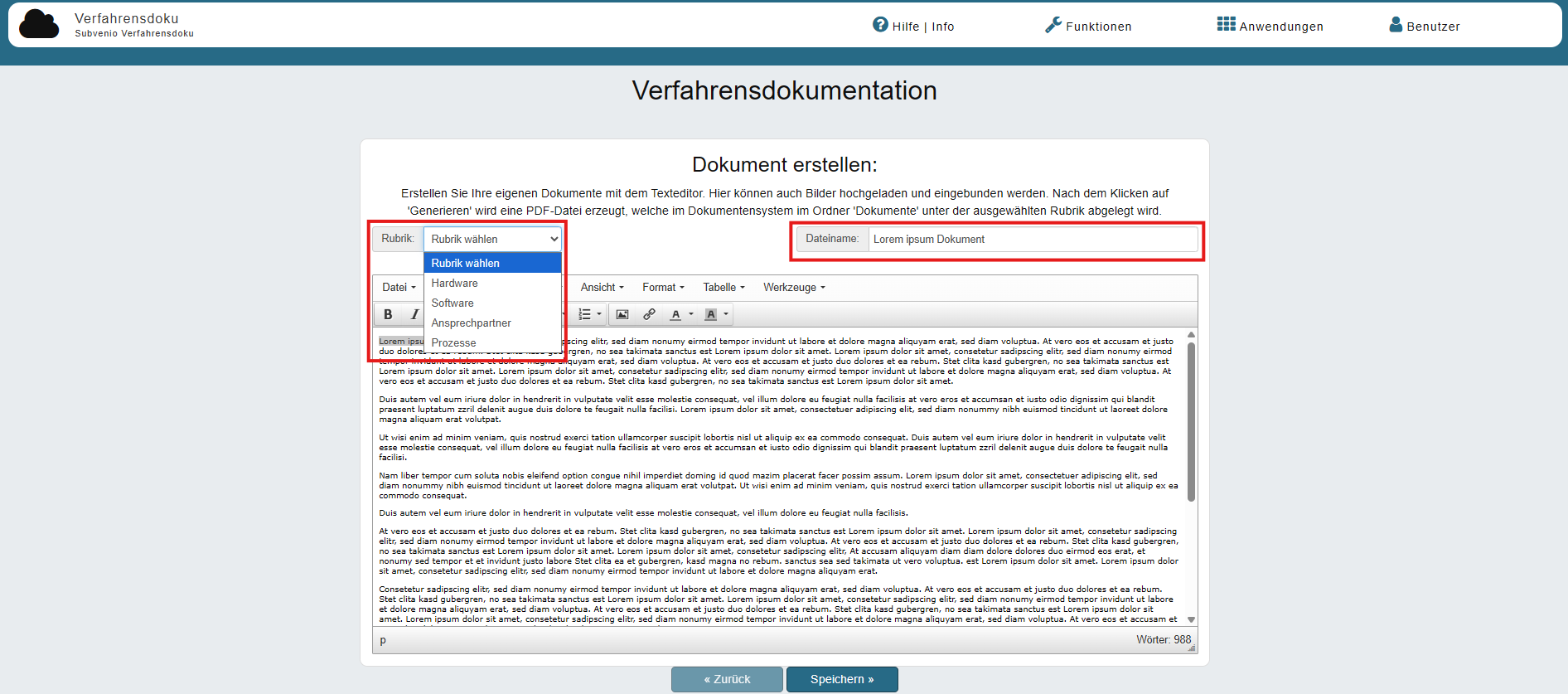Click the Bold formatting button
1568x694 pixels.
pyautogui.click(x=388, y=314)
